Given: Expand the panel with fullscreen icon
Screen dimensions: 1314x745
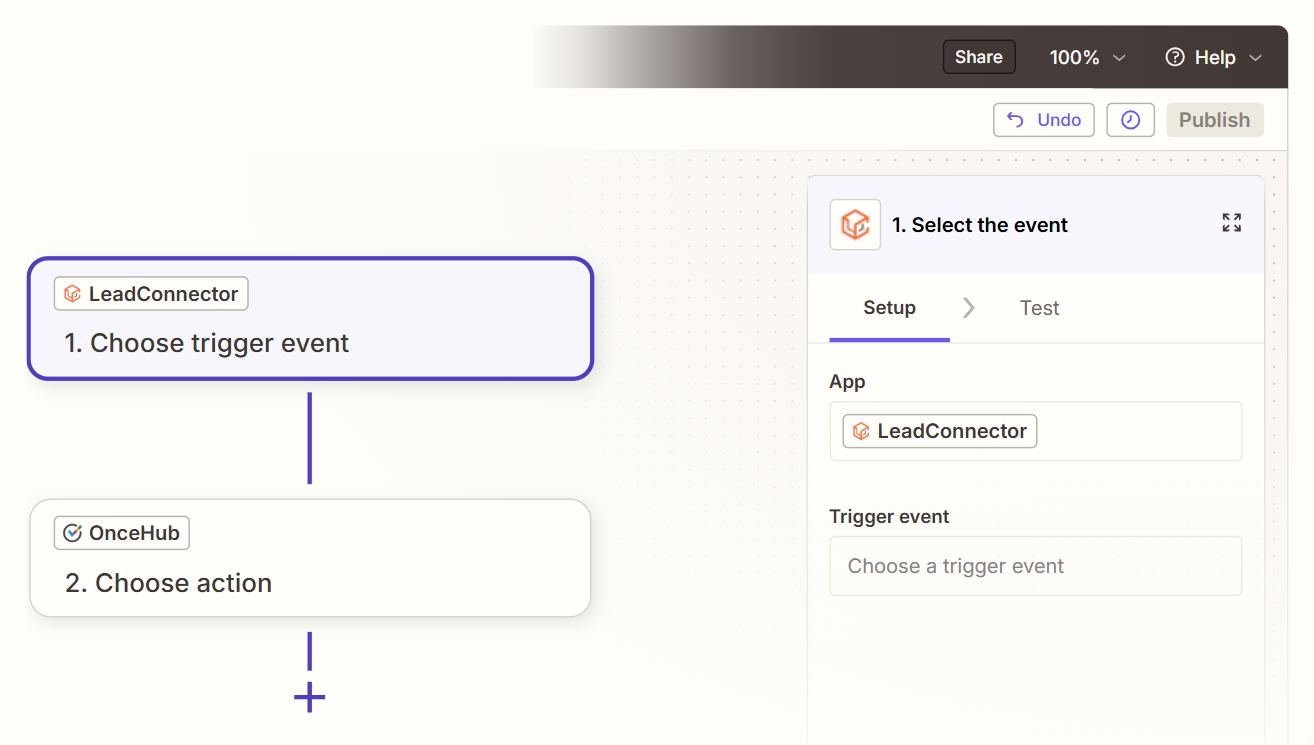Looking at the screenshot, I should 1232,223.
